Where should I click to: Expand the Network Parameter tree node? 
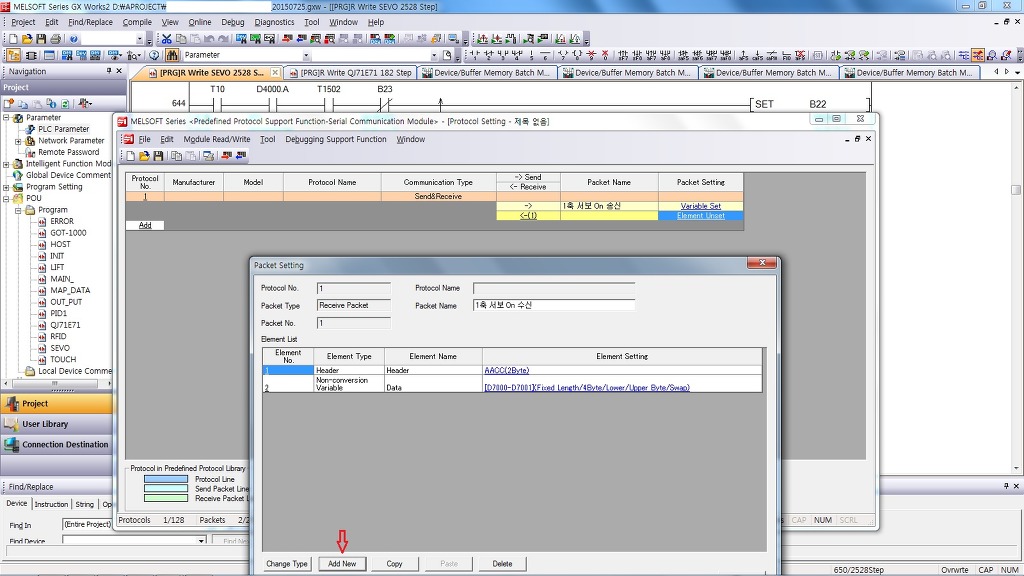(18, 141)
